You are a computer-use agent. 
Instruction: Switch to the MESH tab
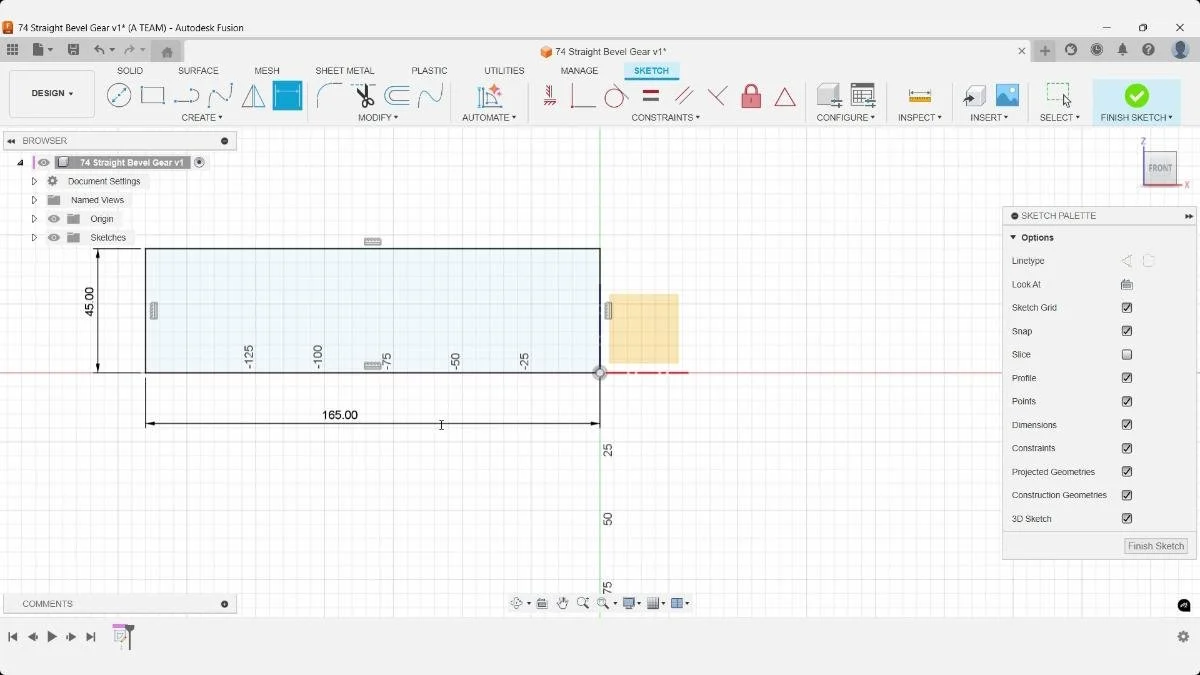click(x=267, y=71)
